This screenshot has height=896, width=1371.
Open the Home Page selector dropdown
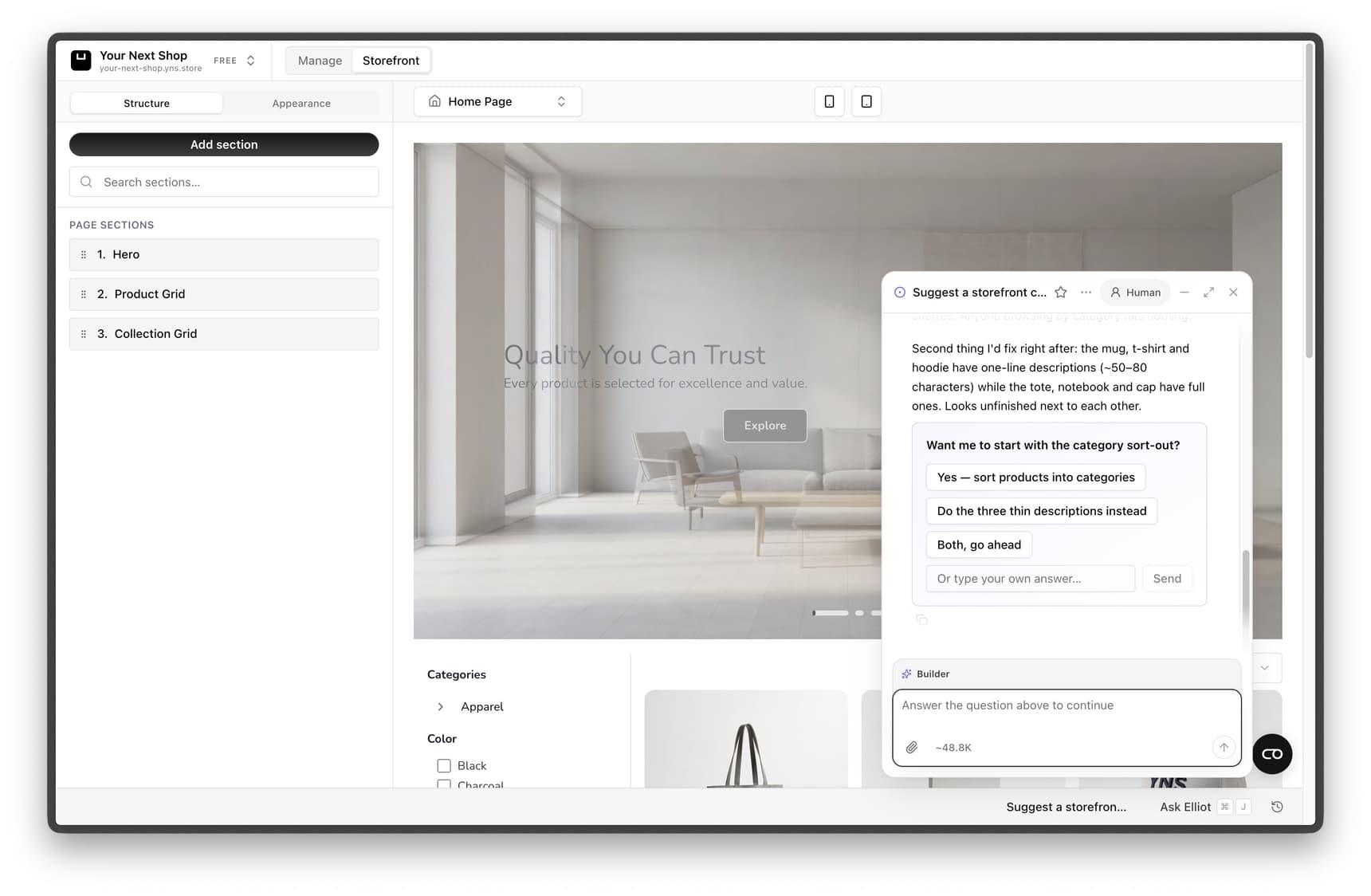497,101
